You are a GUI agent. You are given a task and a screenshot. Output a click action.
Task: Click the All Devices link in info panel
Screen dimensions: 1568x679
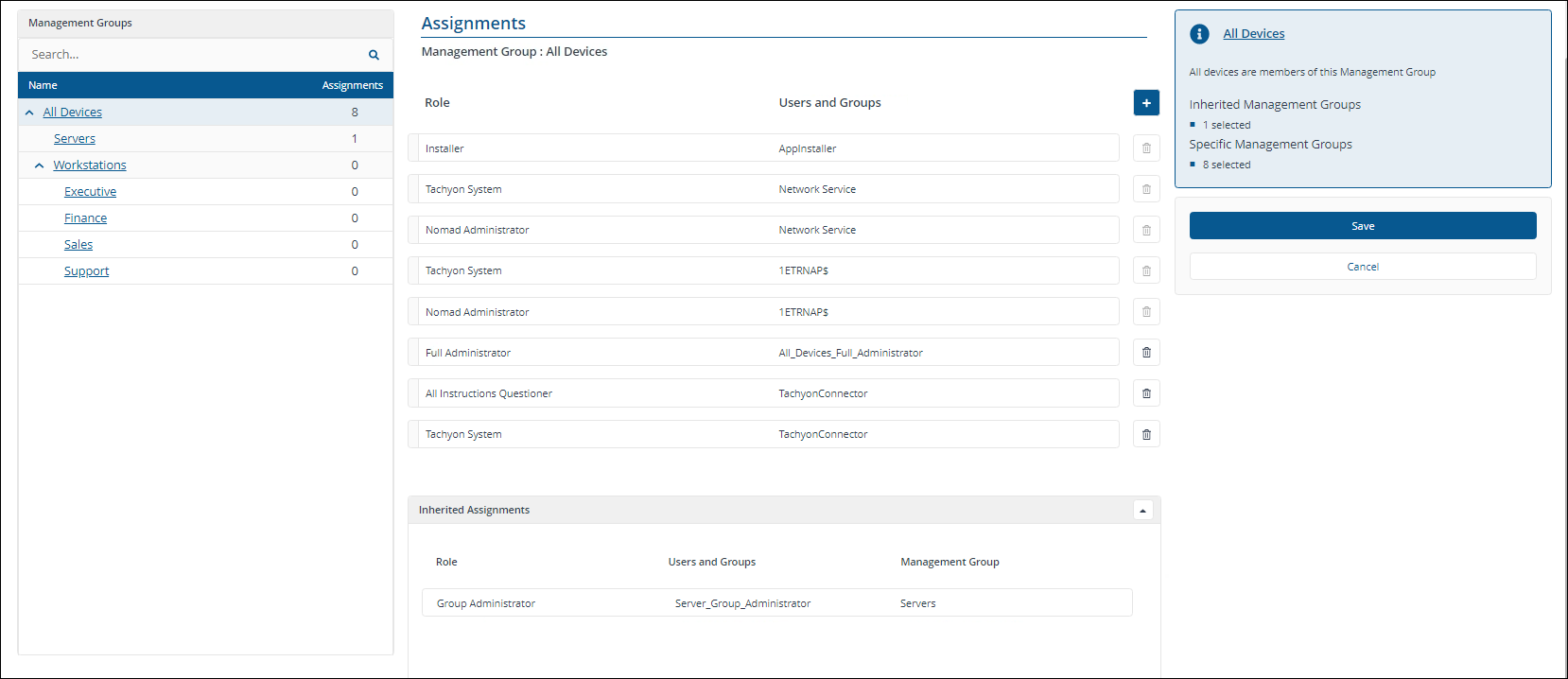[1253, 34]
